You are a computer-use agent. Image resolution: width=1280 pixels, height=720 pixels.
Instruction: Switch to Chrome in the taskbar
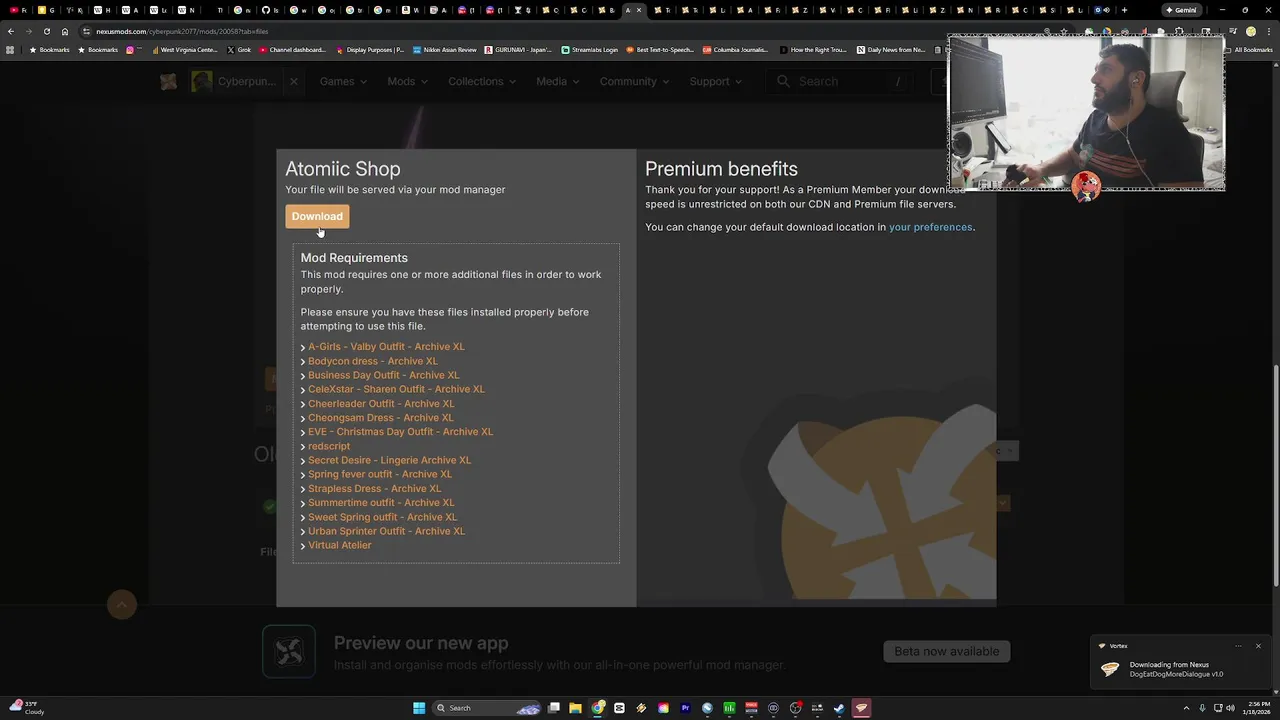pyautogui.click(x=597, y=708)
